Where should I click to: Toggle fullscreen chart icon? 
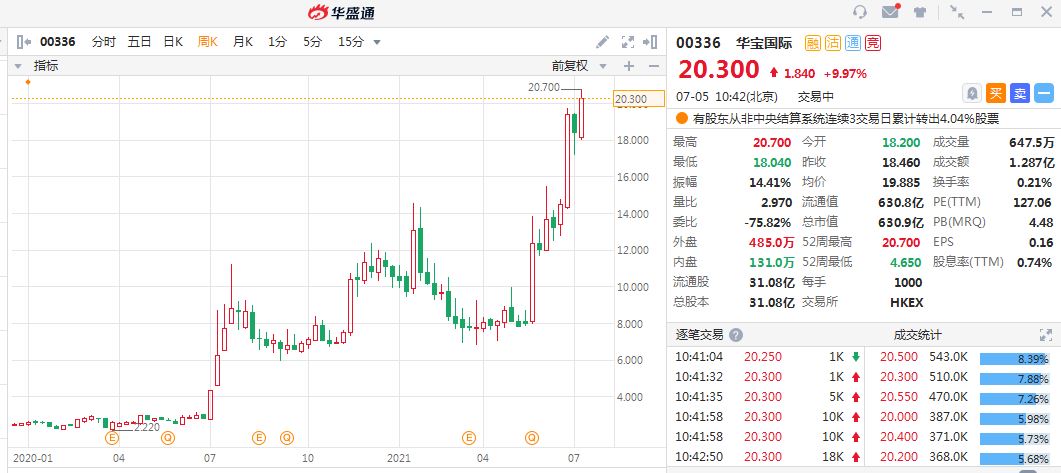point(627,42)
